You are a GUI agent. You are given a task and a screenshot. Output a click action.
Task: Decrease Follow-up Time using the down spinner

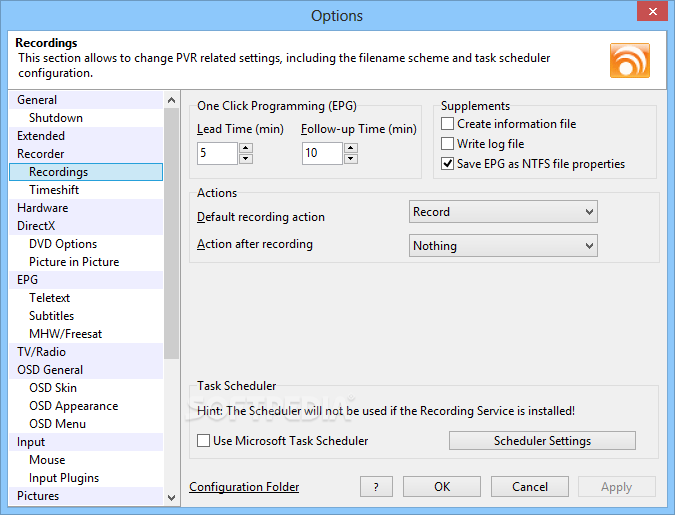pos(351,158)
